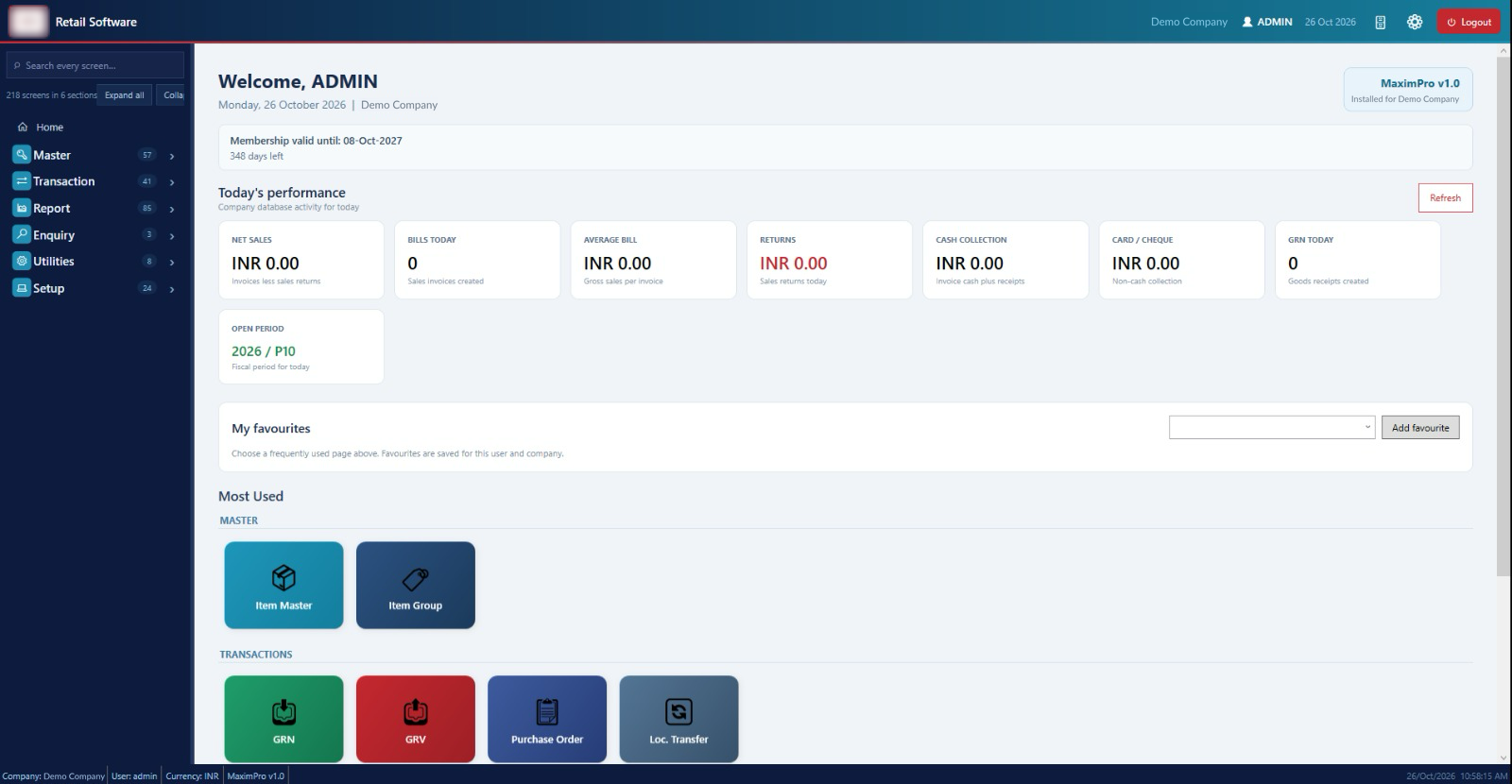Click the Report chart icon in sidebar
This screenshot has height=784, width=1512.
(22, 208)
